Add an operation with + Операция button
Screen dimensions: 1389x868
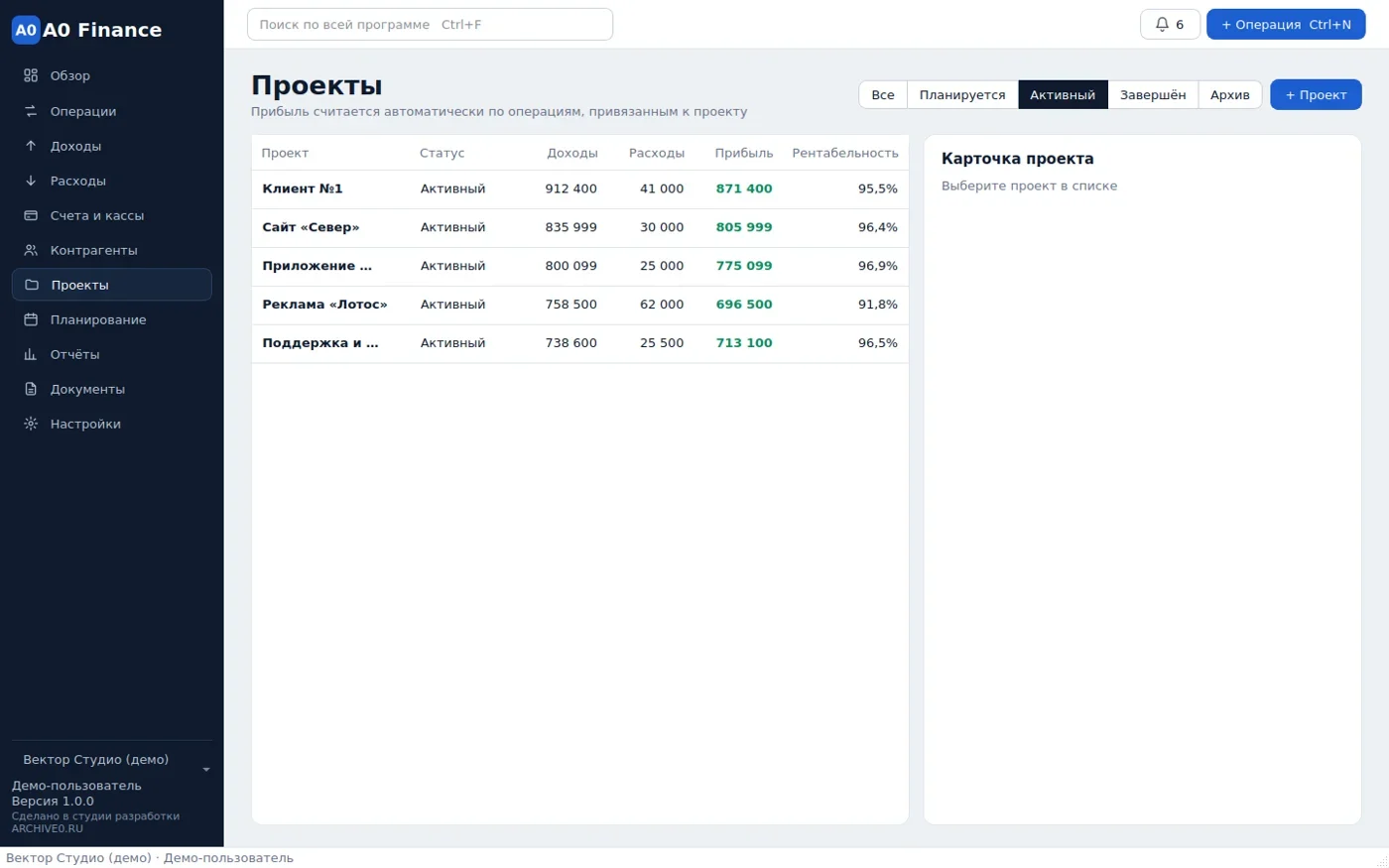tap(1286, 24)
